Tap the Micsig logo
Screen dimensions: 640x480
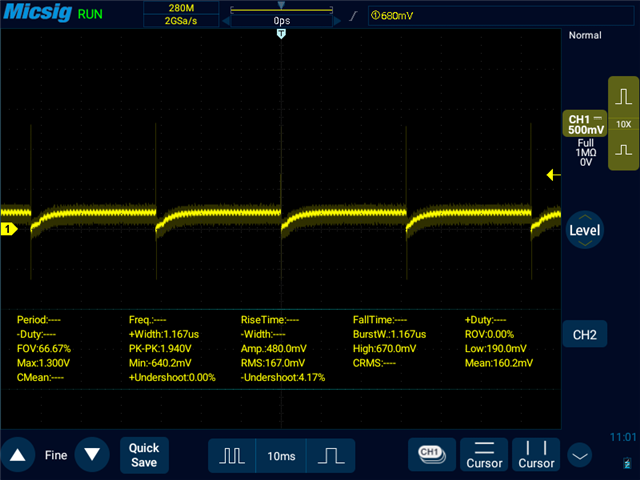click(x=38, y=12)
